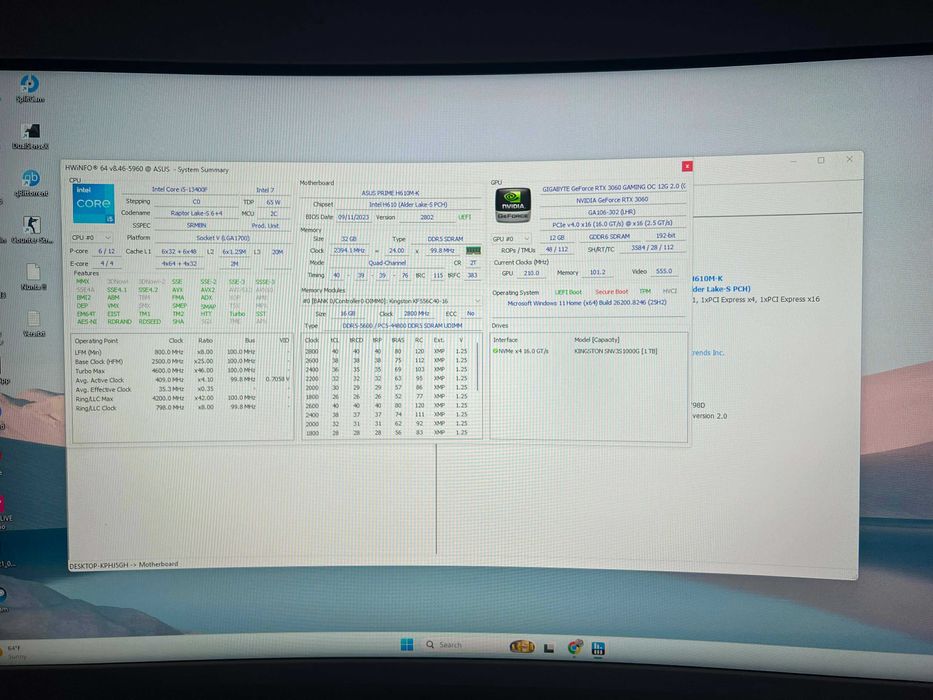Viewport: 933px width, 700px height.
Task: Open Counter-Strike desktop shortcut
Action: tap(32, 230)
